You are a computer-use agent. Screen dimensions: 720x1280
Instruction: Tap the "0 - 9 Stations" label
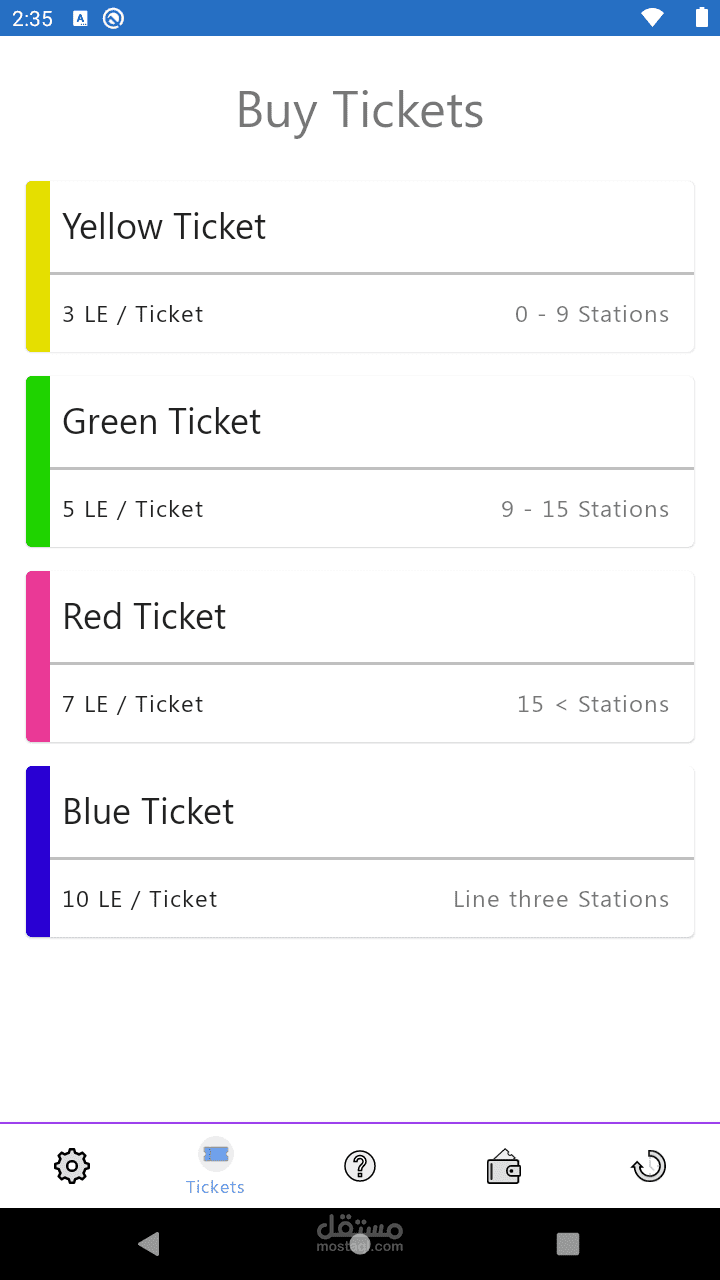[592, 314]
